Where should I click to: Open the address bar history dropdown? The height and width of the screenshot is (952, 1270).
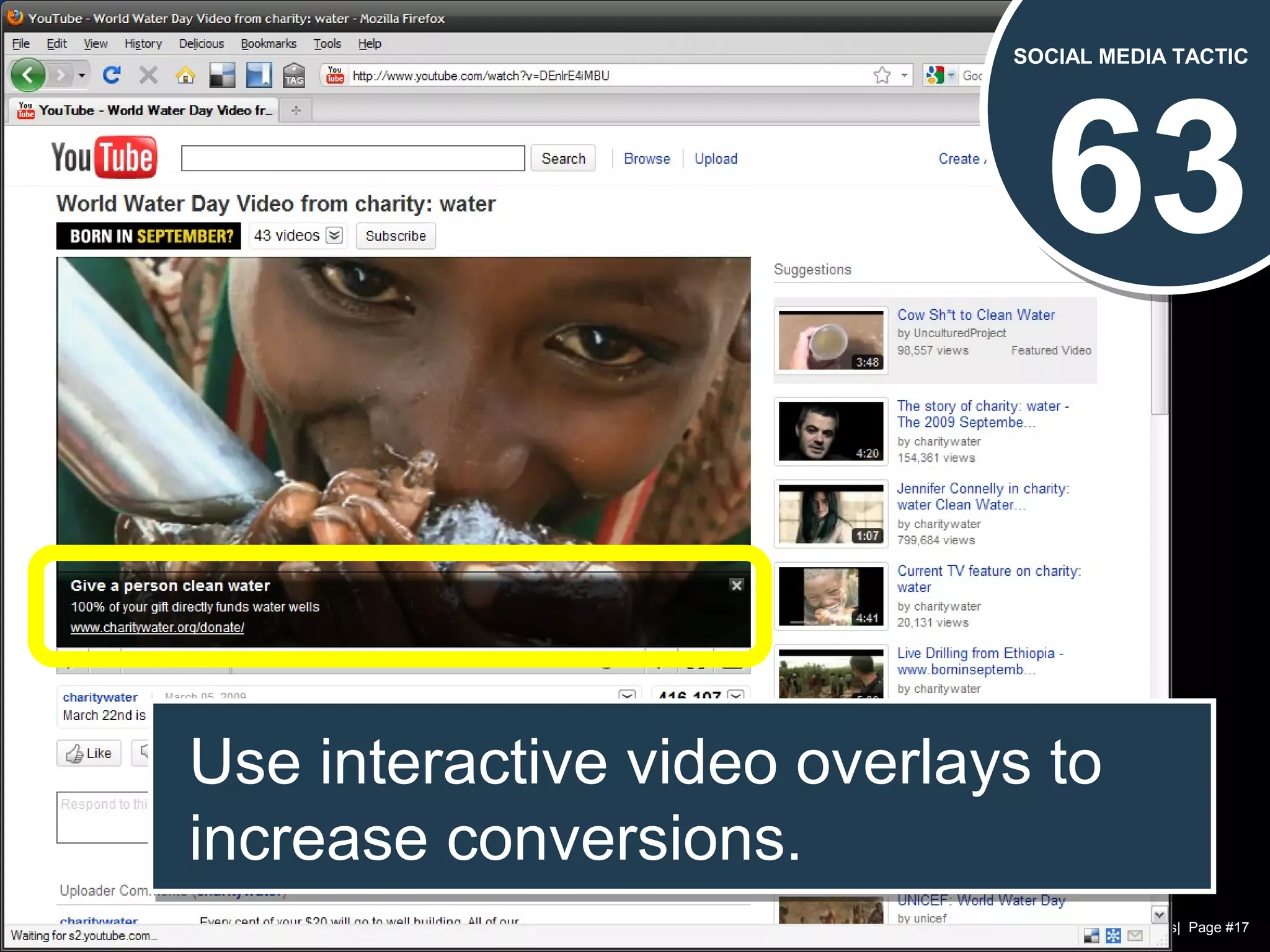(x=904, y=76)
